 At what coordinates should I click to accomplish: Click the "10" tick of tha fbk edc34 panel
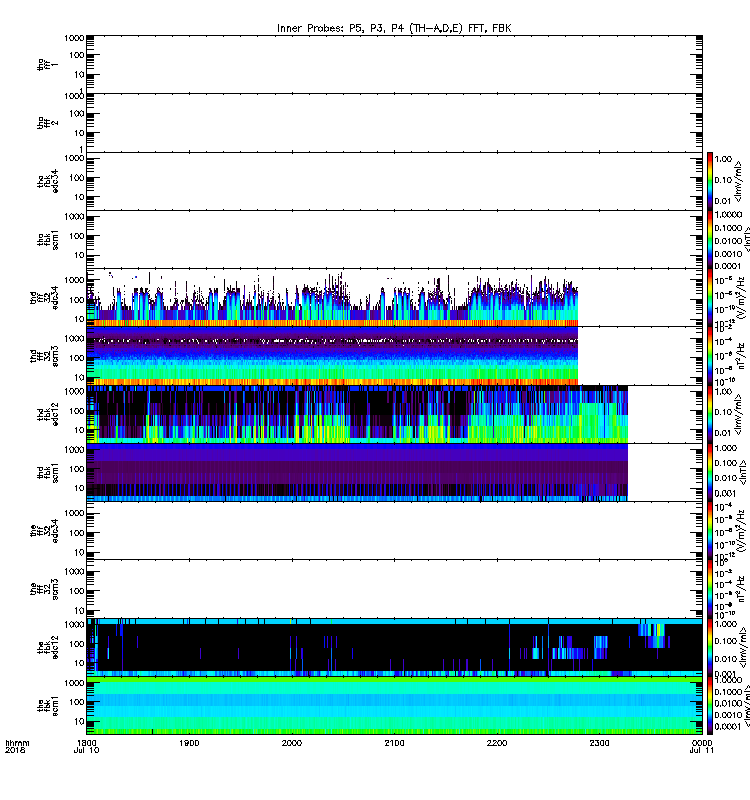coord(79,197)
